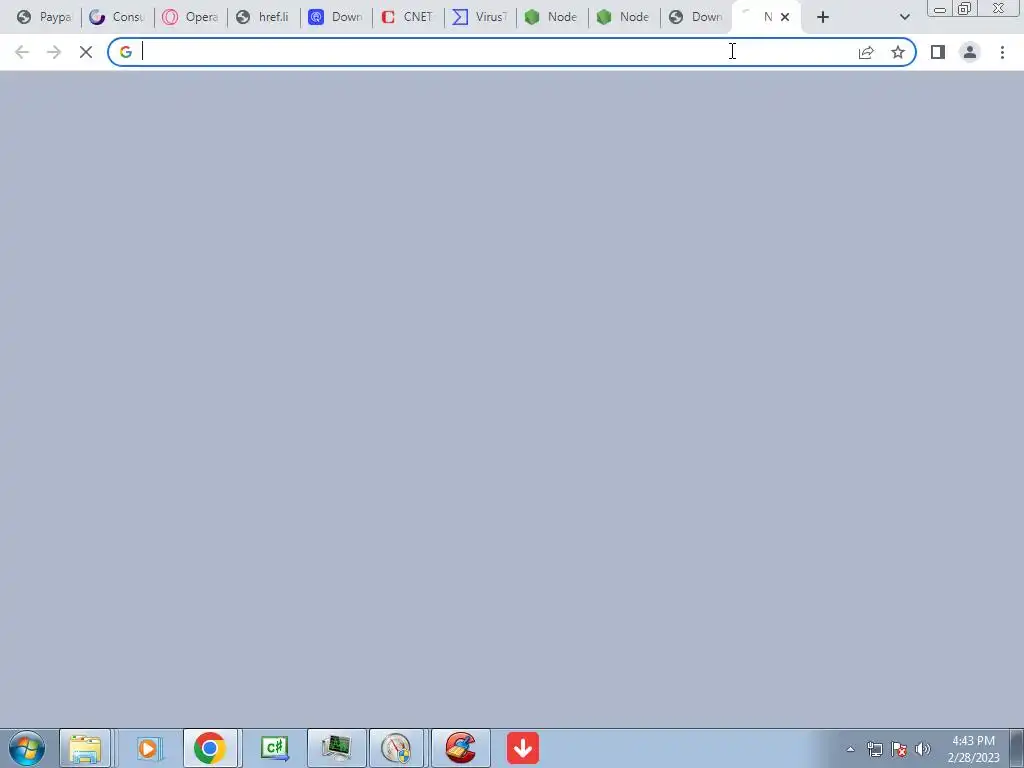The image size is (1024, 768).
Task: Switch to the Paypal tab
Action: pyautogui.click(x=44, y=17)
